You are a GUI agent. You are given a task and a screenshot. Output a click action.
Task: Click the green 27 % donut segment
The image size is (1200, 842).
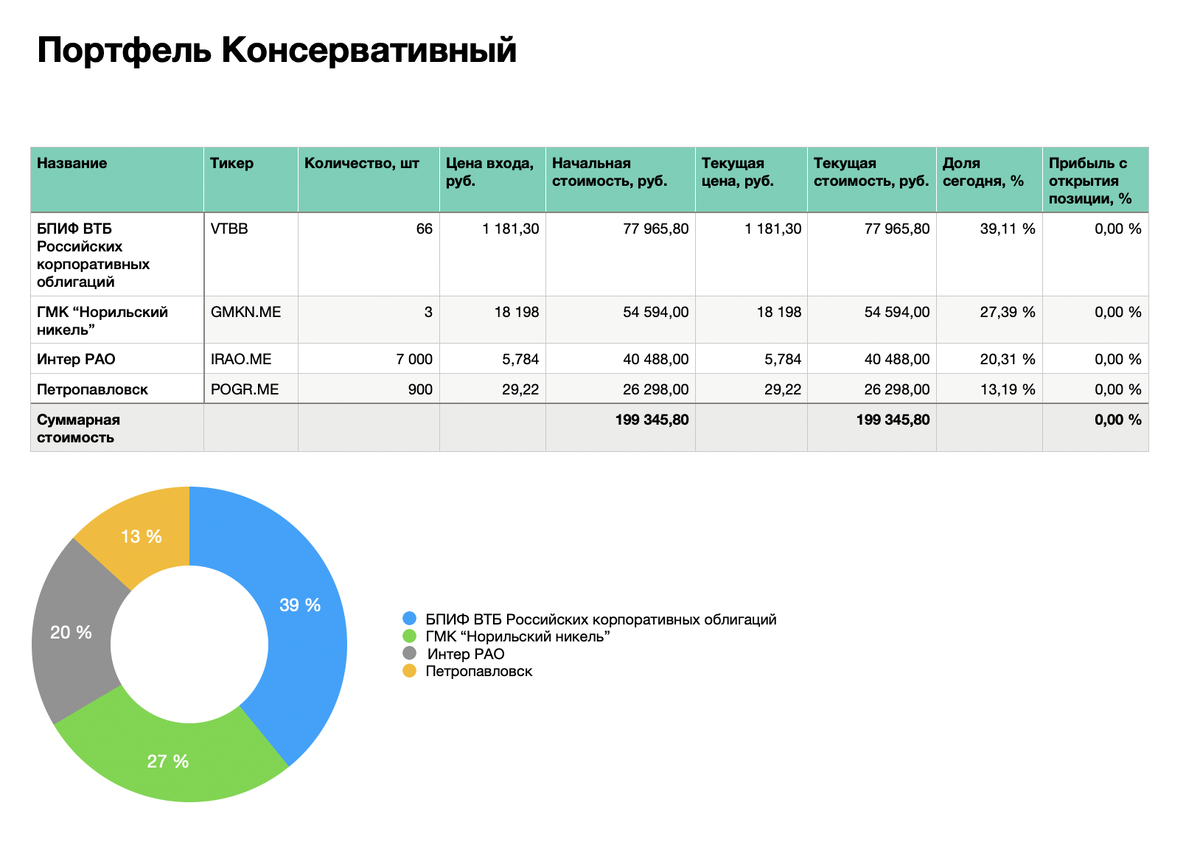click(x=168, y=761)
